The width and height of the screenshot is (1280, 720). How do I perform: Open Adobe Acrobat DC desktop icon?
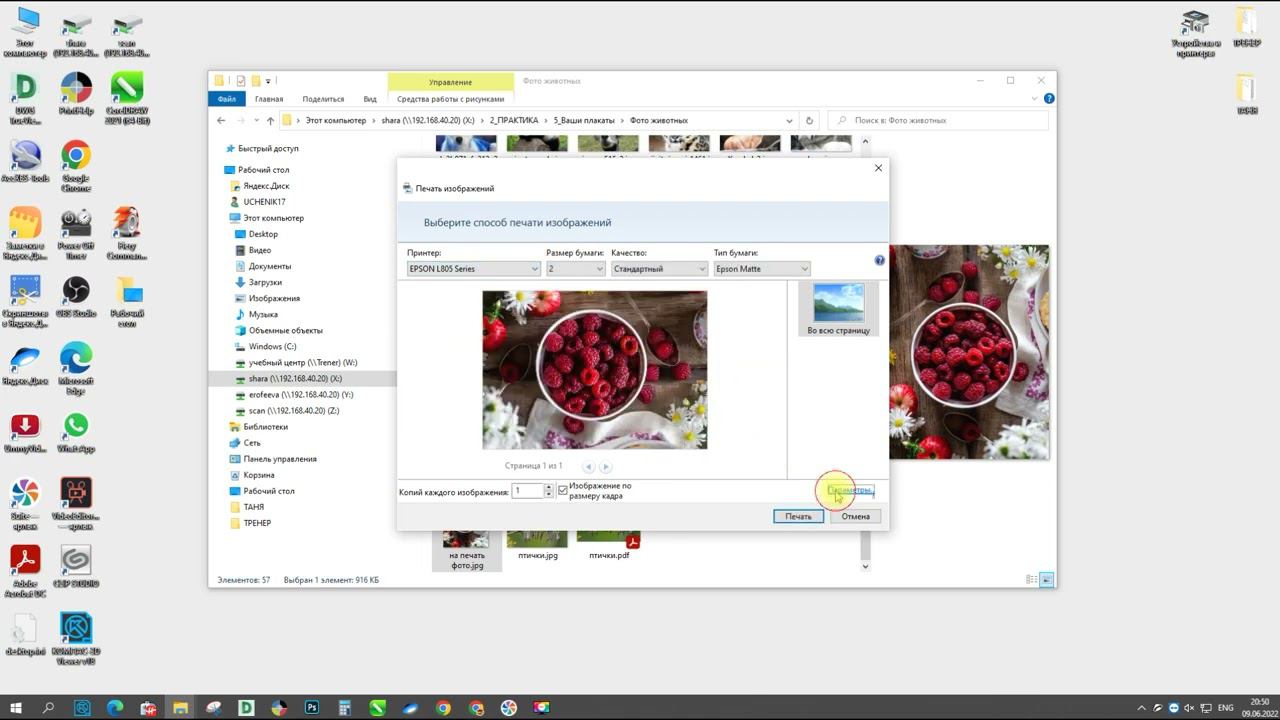coord(25,572)
